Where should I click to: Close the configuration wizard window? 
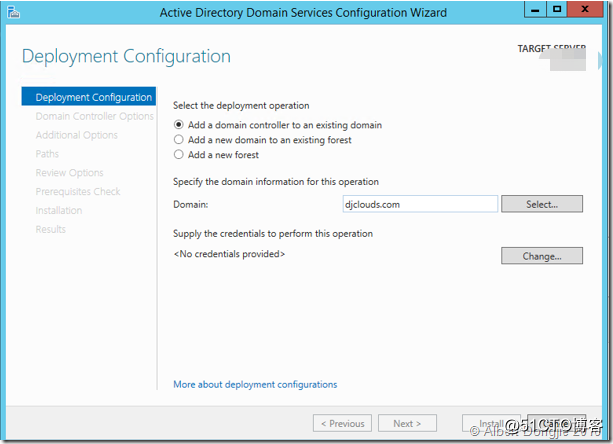coord(585,9)
